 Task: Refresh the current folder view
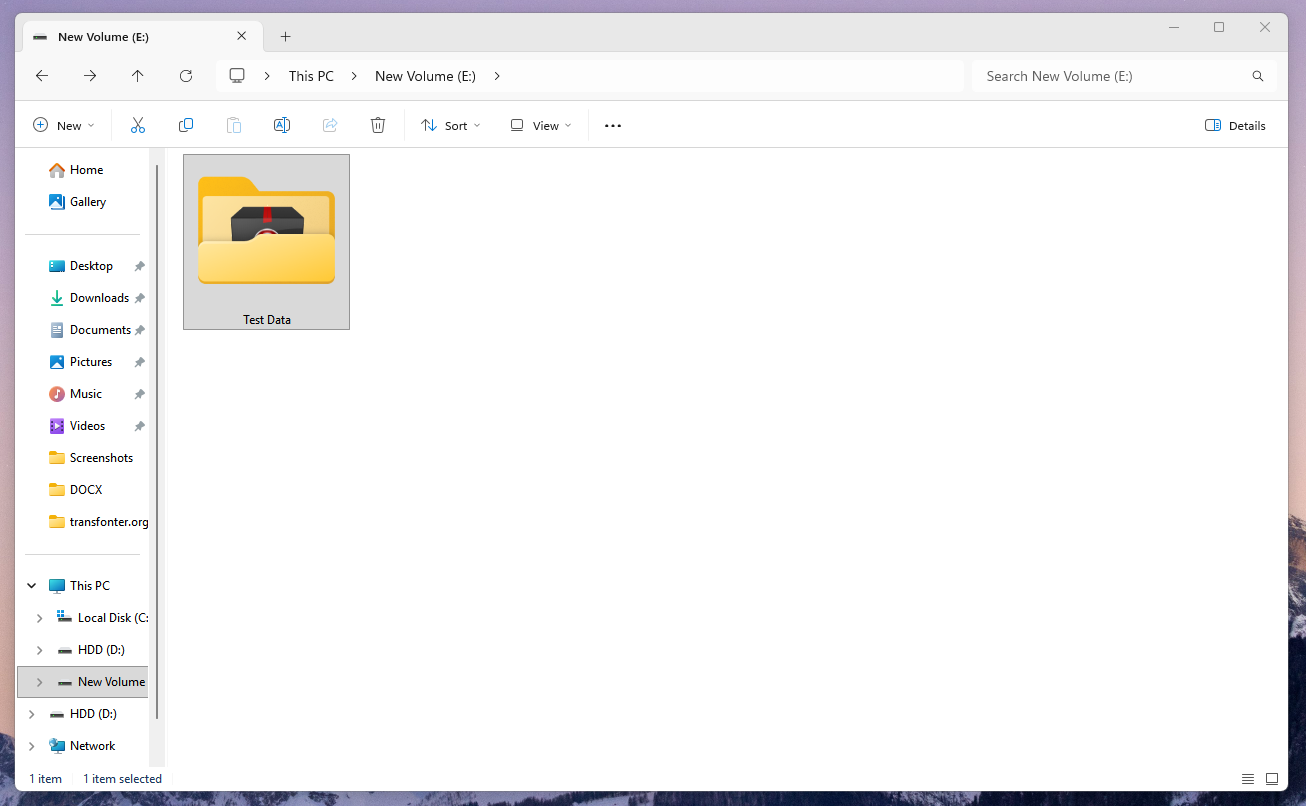[x=186, y=75]
